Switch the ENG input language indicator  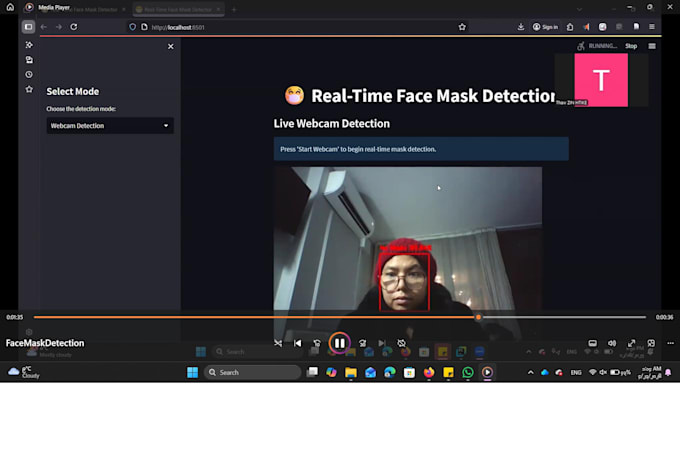tap(576, 373)
